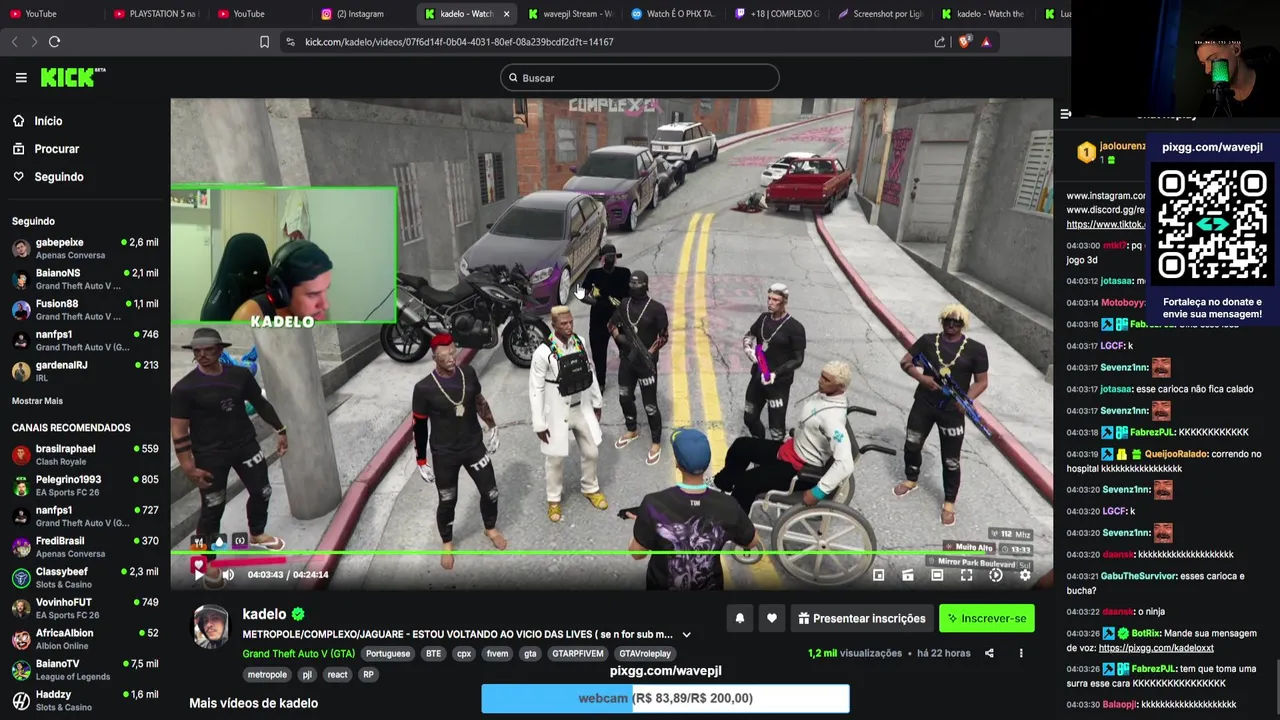The height and width of the screenshot is (720, 1280).
Task: Open gardenalRJ followed channel
Action: [84, 371]
